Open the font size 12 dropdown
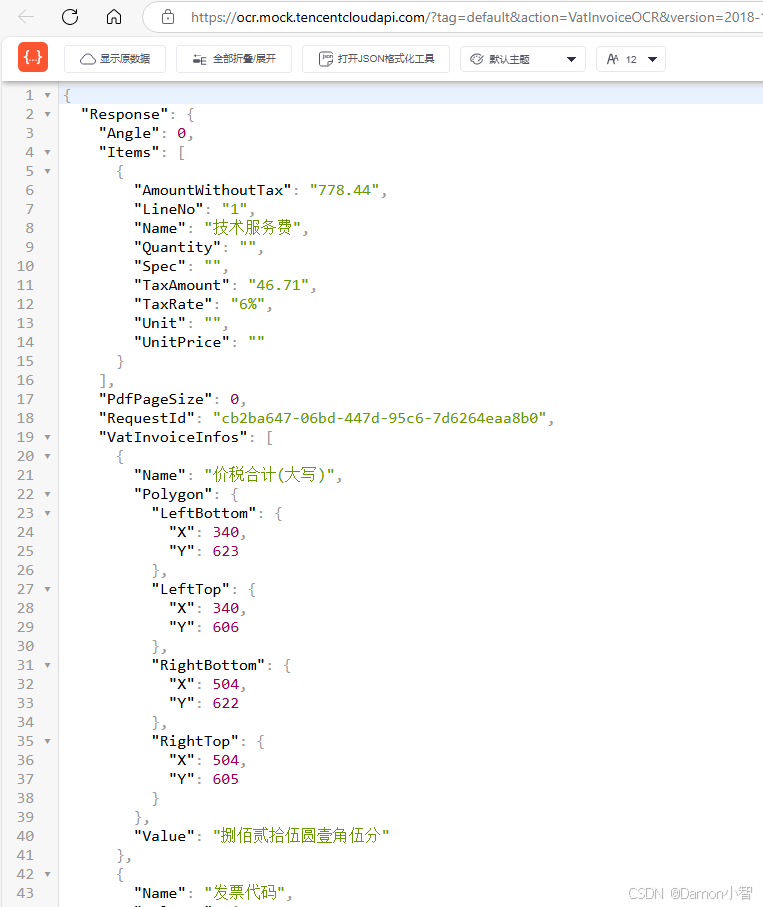The width and height of the screenshot is (763, 907). pyautogui.click(x=631, y=59)
